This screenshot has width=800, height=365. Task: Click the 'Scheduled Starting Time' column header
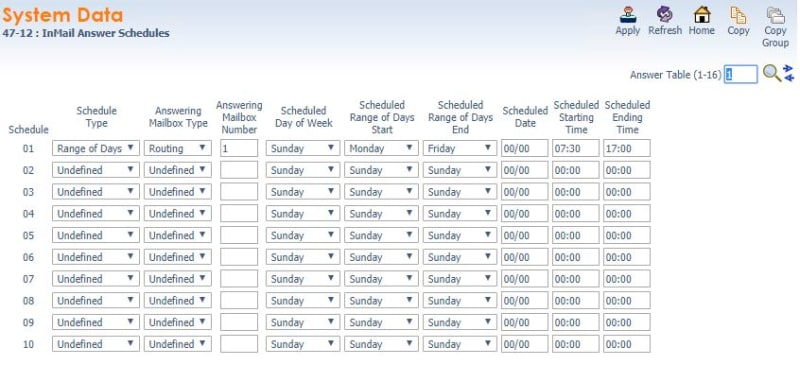tap(576, 117)
